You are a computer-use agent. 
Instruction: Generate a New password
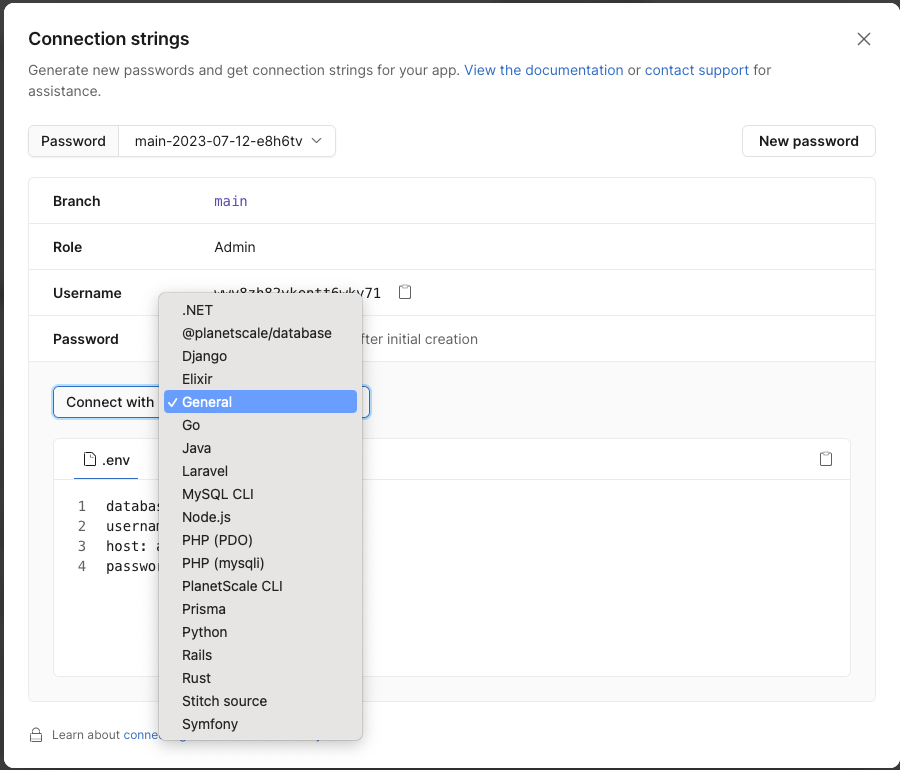click(808, 141)
